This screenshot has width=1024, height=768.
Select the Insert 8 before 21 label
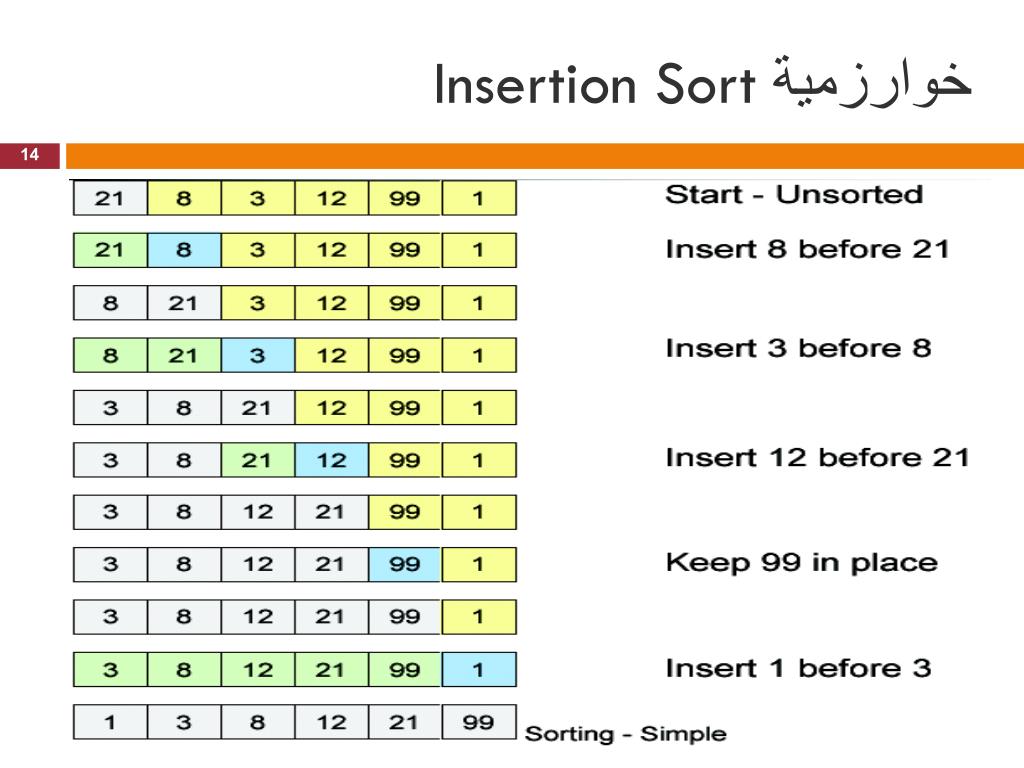[807, 249]
